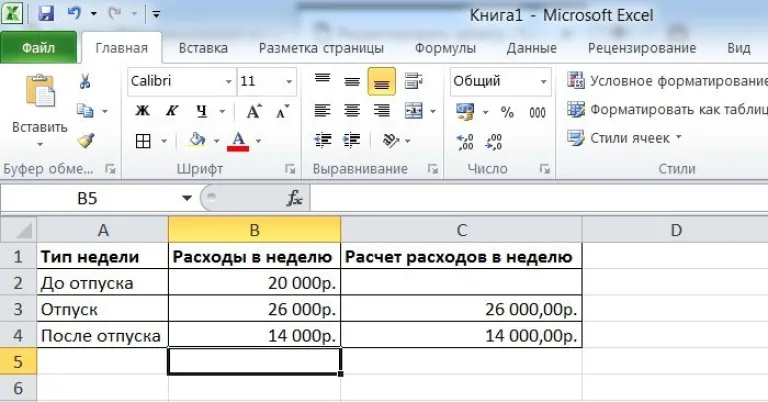Click the Redo arrow icon

[x=115, y=13]
